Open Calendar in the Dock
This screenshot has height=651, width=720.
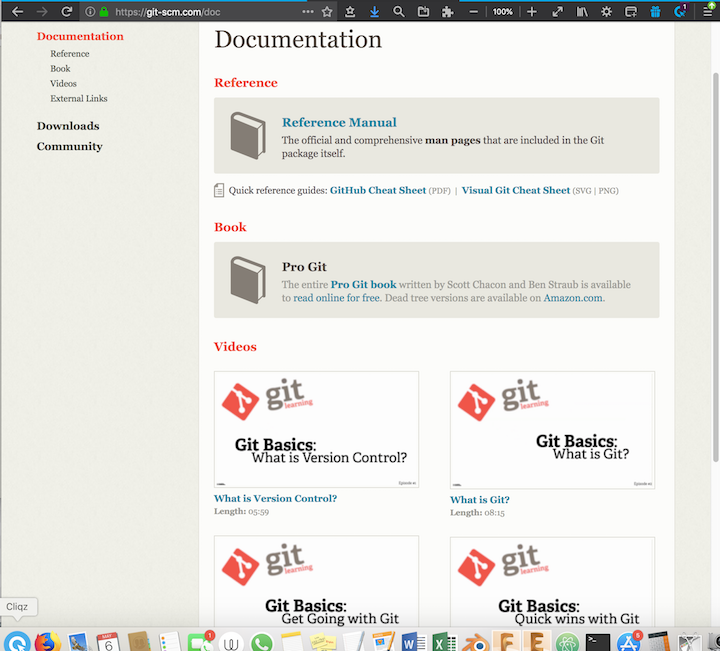(108, 642)
